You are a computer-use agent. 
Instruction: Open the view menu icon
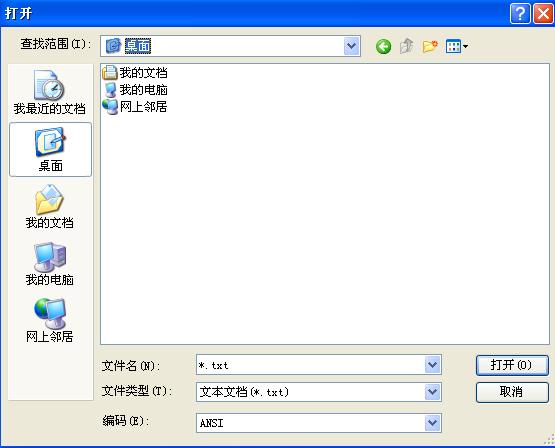point(453,46)
